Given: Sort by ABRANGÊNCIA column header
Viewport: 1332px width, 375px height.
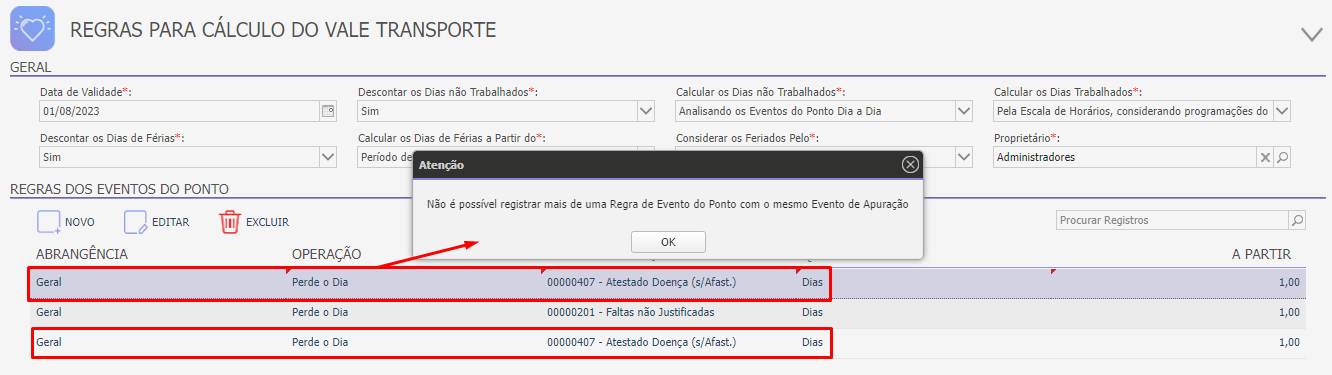Looking at the screenshot, I should pyautogui.click(x=81, y=254).
